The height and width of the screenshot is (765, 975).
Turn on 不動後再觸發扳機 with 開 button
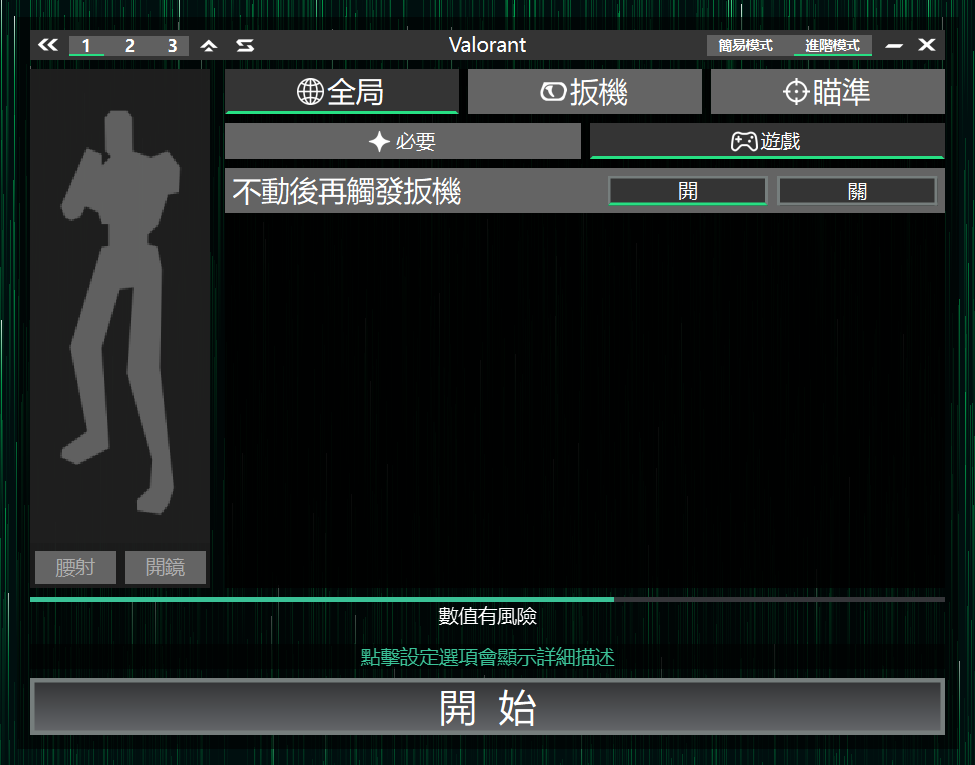687,191
